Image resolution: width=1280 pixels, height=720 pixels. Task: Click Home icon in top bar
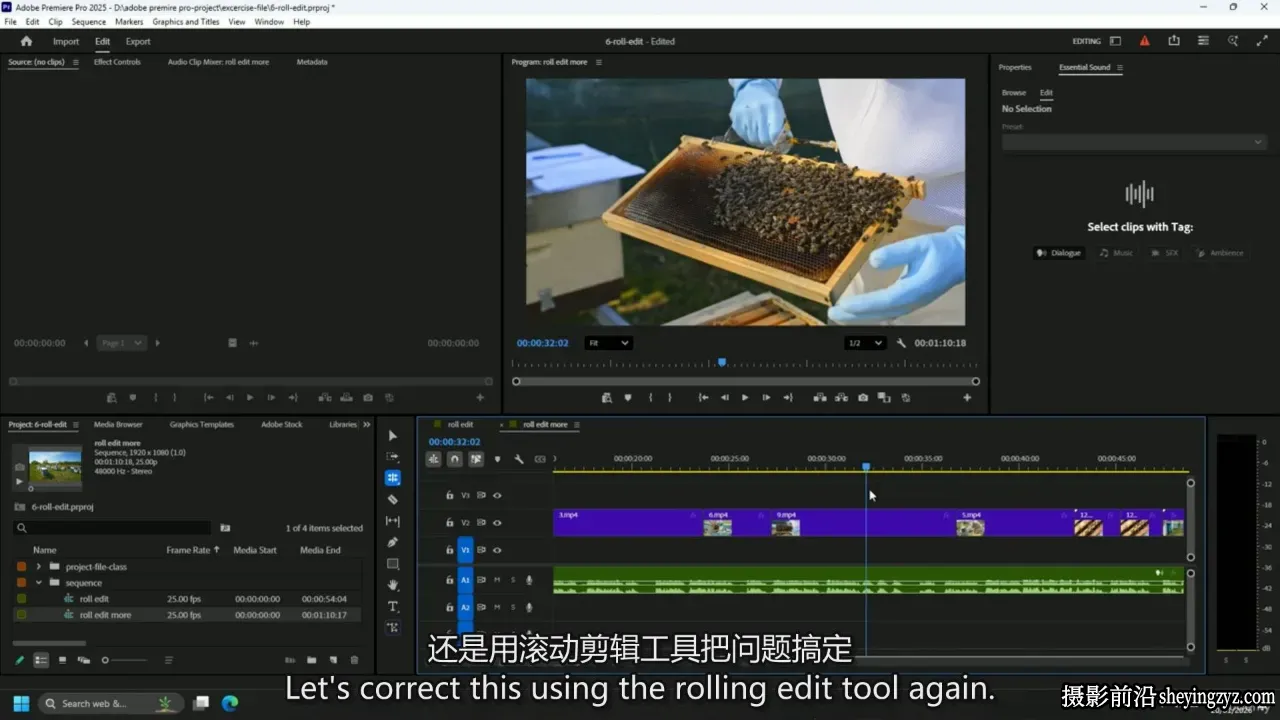point(26,41)
